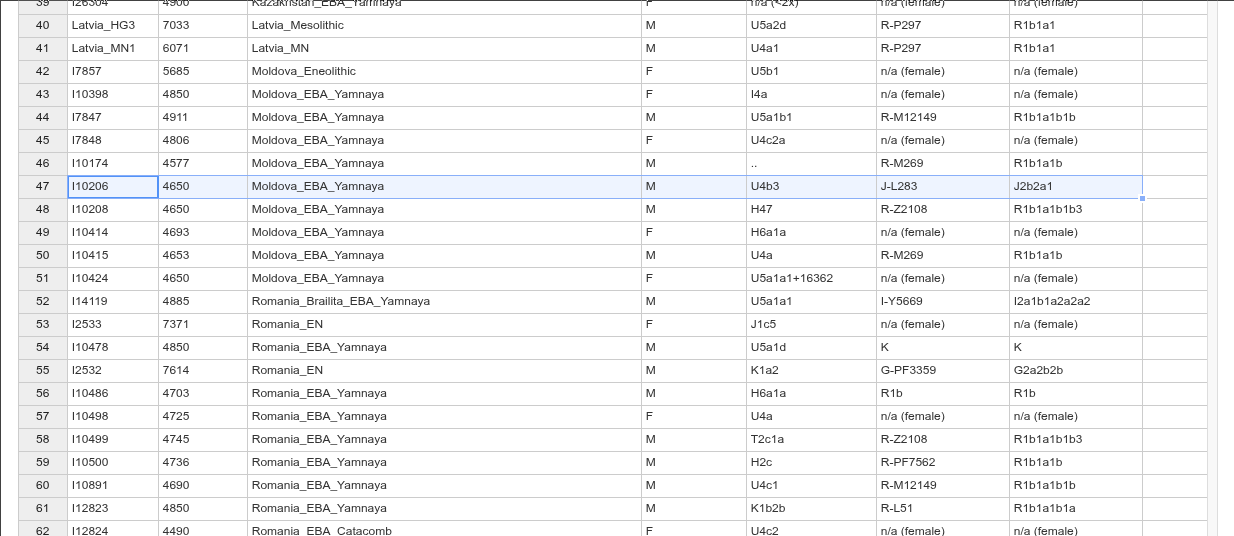
Task: Click date value 4806
Action: click(x=203, y=140)
